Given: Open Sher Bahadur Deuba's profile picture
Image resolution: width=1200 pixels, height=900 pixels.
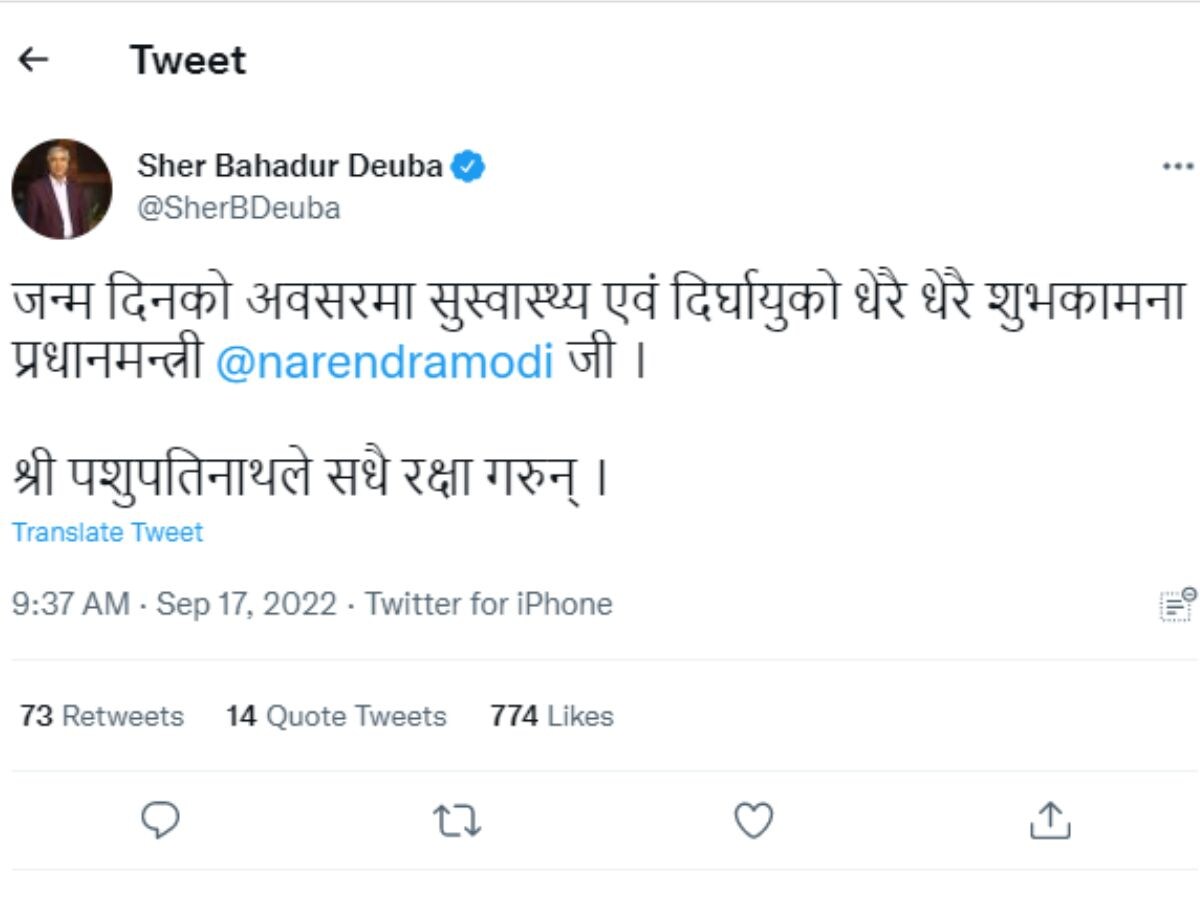Looking at the screenshot, I should click(62, 189).
